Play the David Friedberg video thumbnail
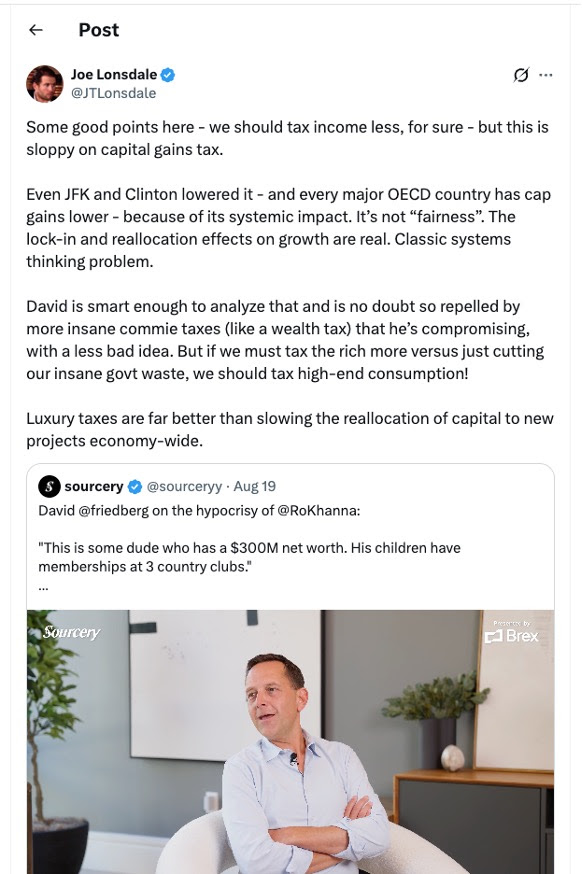This screenshot has height=874, width=582. coord(290,742)
